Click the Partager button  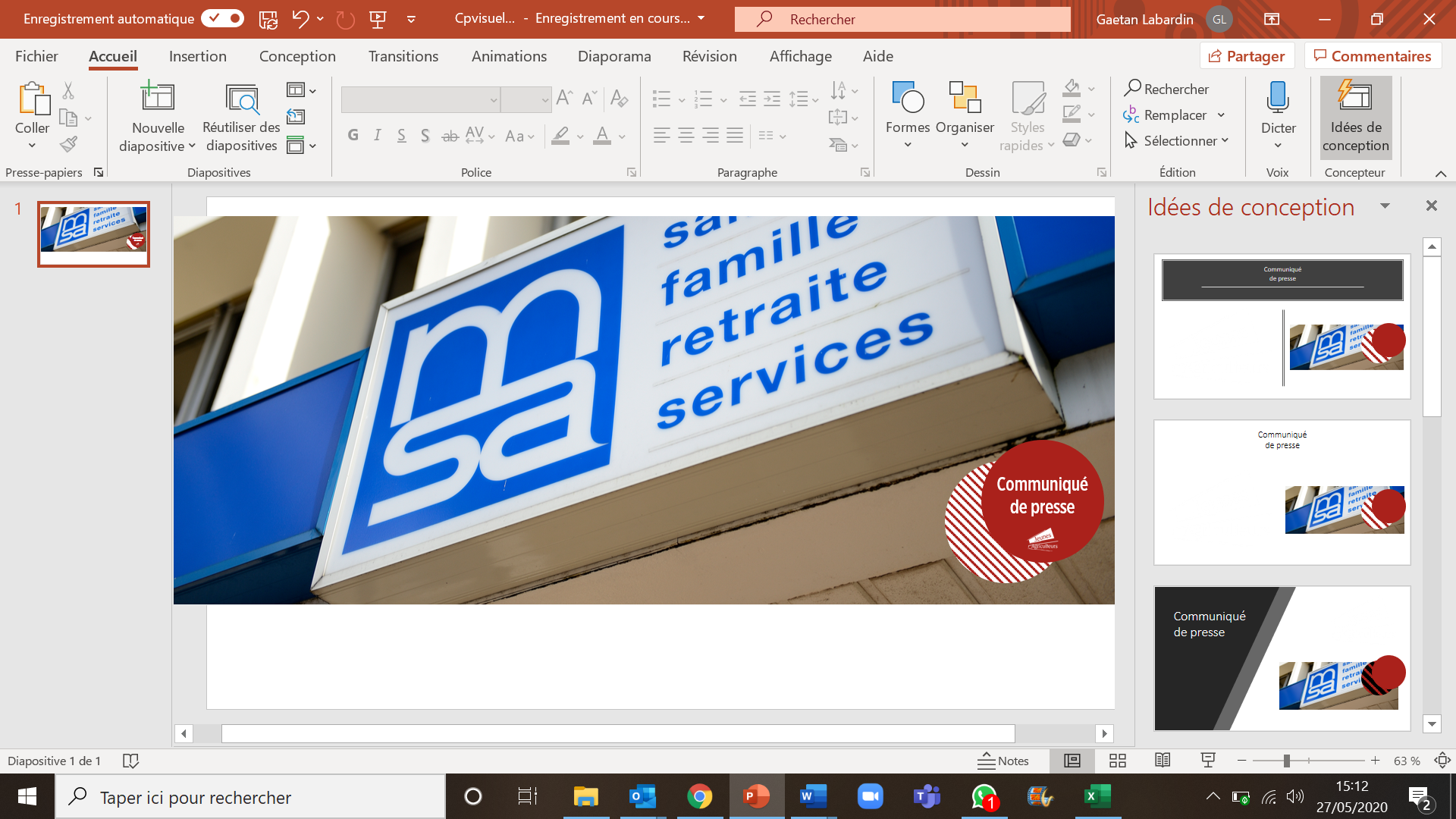coord(1247,56)
